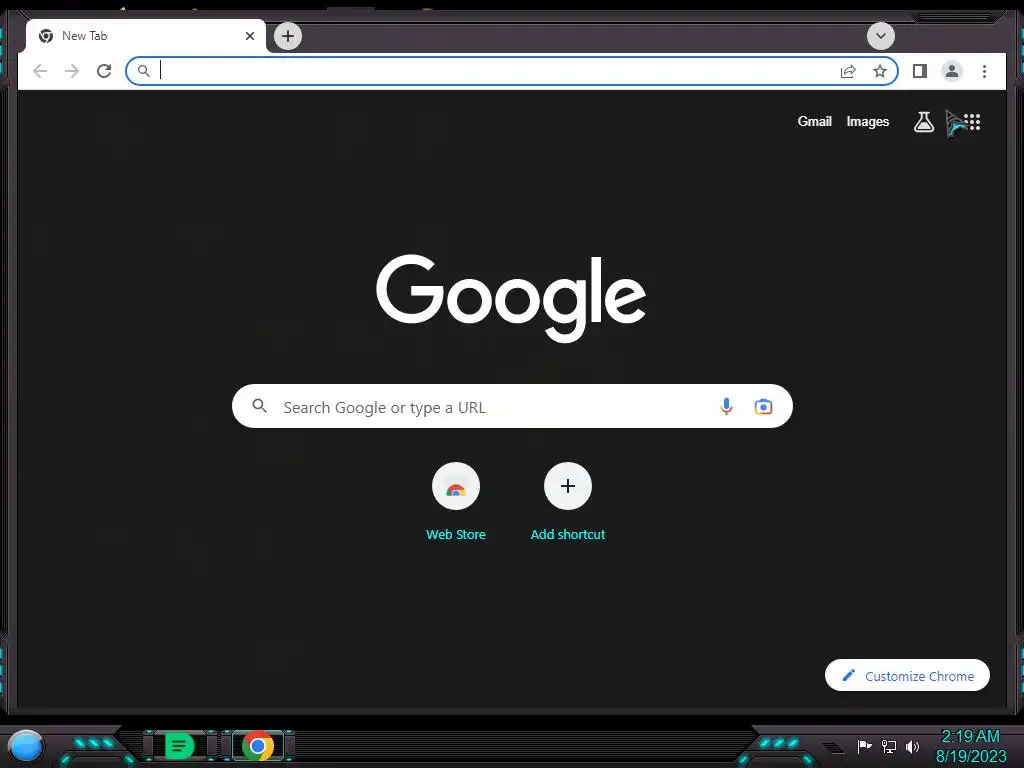Show the clock reading 2:19 AM
Viewport: 1024px width, 768px height.
point(970,737)
